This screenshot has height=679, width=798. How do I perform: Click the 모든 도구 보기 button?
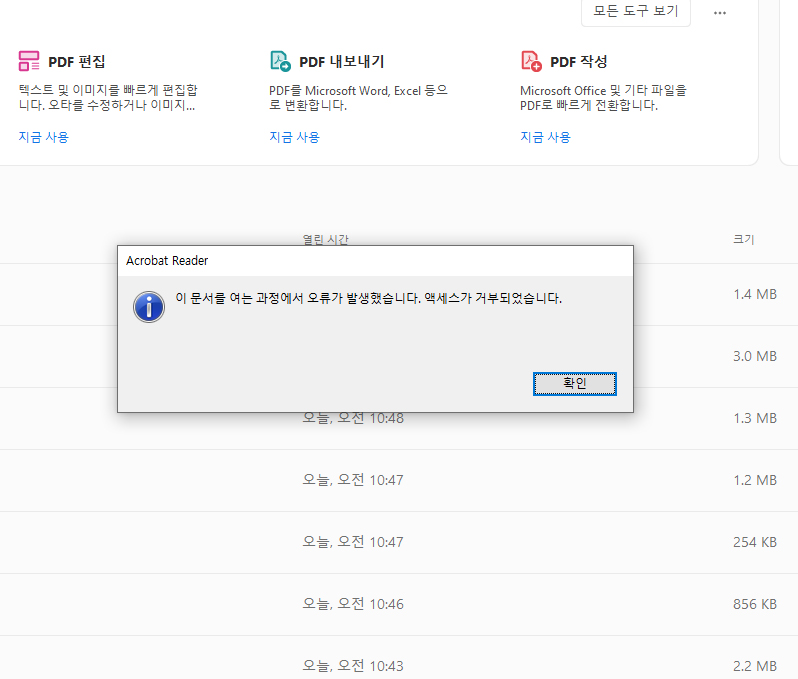636,11
